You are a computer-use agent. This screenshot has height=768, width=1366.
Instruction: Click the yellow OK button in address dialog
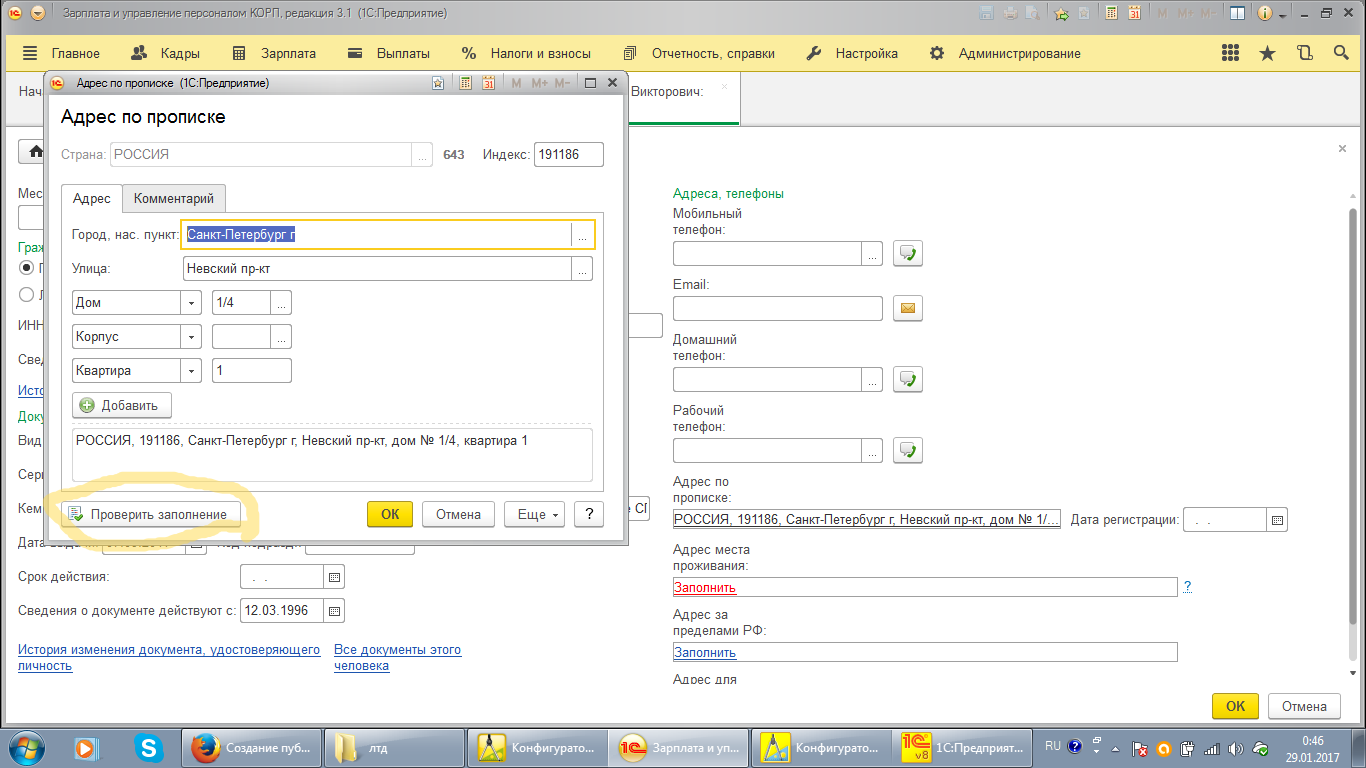click(x=390, y=514)
